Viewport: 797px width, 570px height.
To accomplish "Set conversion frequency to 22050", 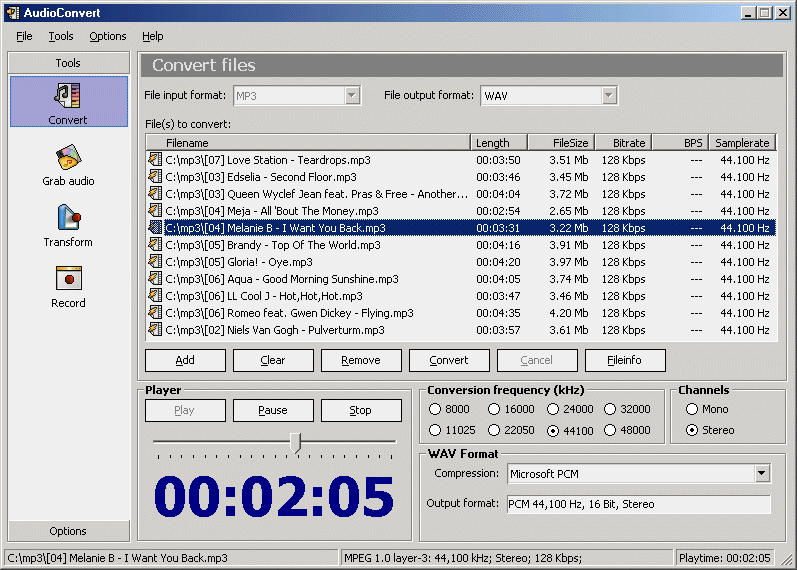I will pos(495,431).
